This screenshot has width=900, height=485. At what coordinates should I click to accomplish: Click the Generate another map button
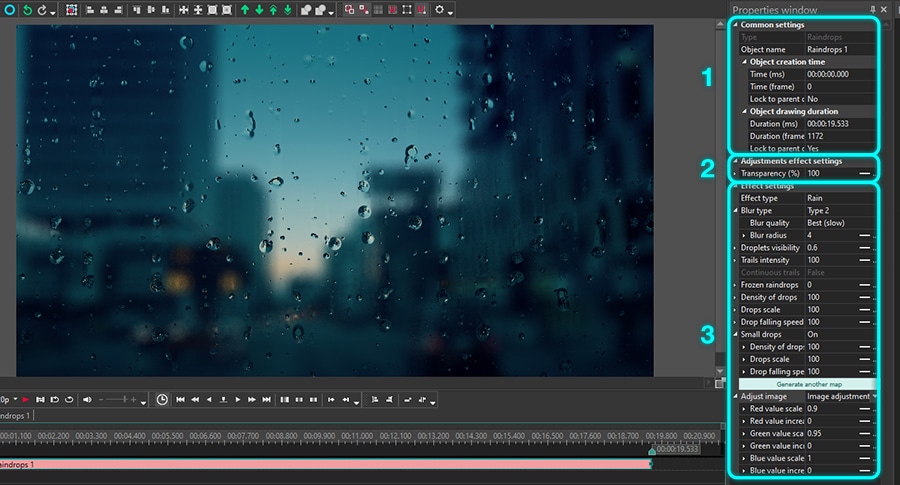tap(808, 384)
